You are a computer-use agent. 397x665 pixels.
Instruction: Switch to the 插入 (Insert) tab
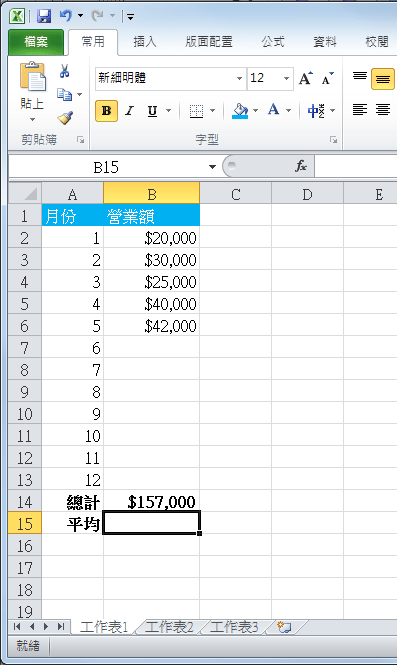(x=145, y=42)
